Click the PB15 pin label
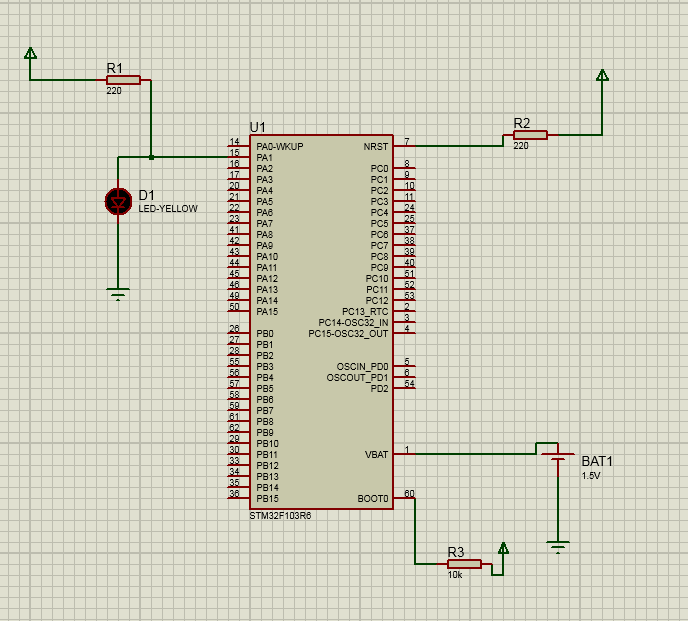 click(x=268, y=499)
